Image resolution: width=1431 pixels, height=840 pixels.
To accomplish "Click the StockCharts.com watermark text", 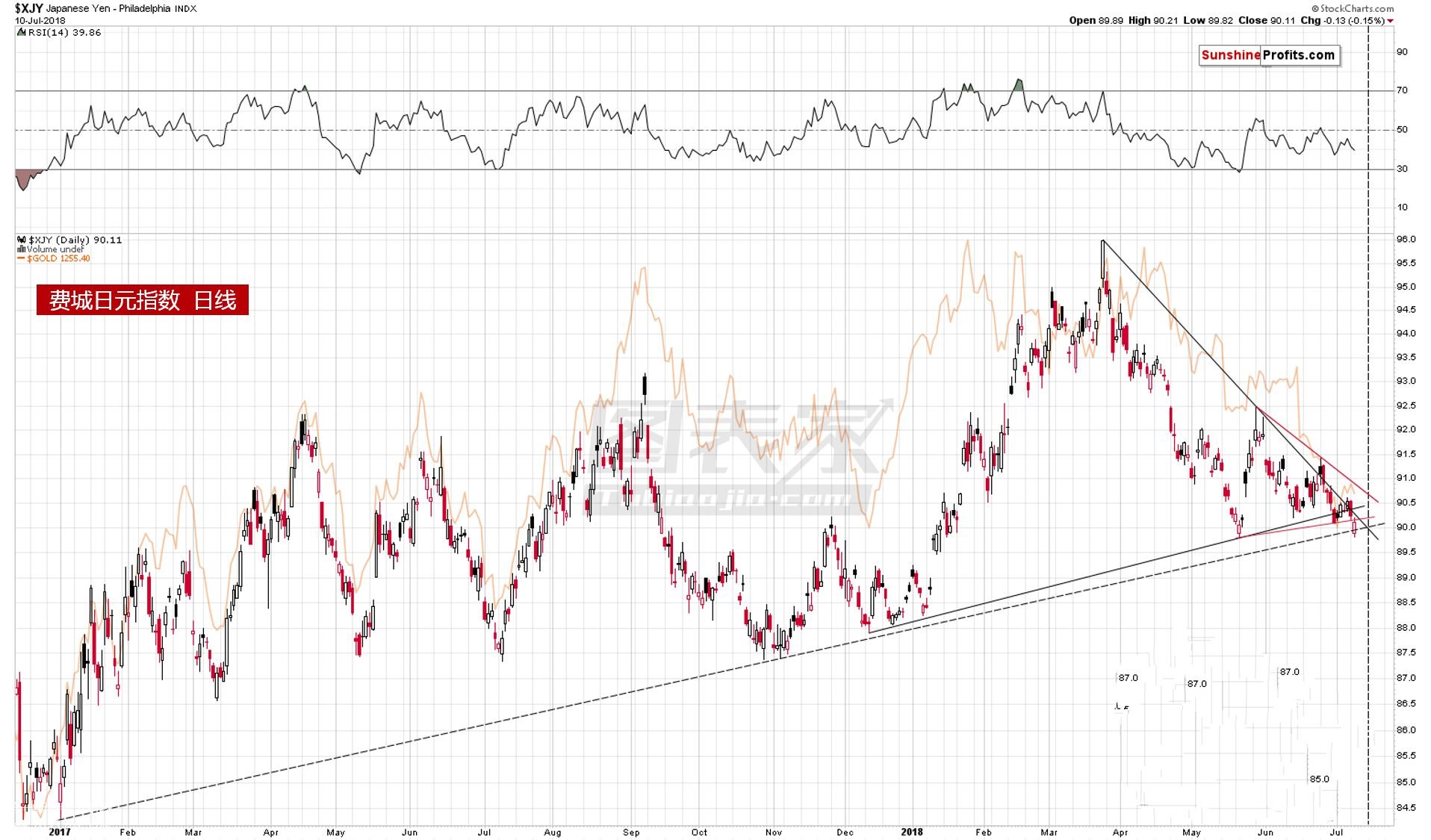I will click(1356, 9).
